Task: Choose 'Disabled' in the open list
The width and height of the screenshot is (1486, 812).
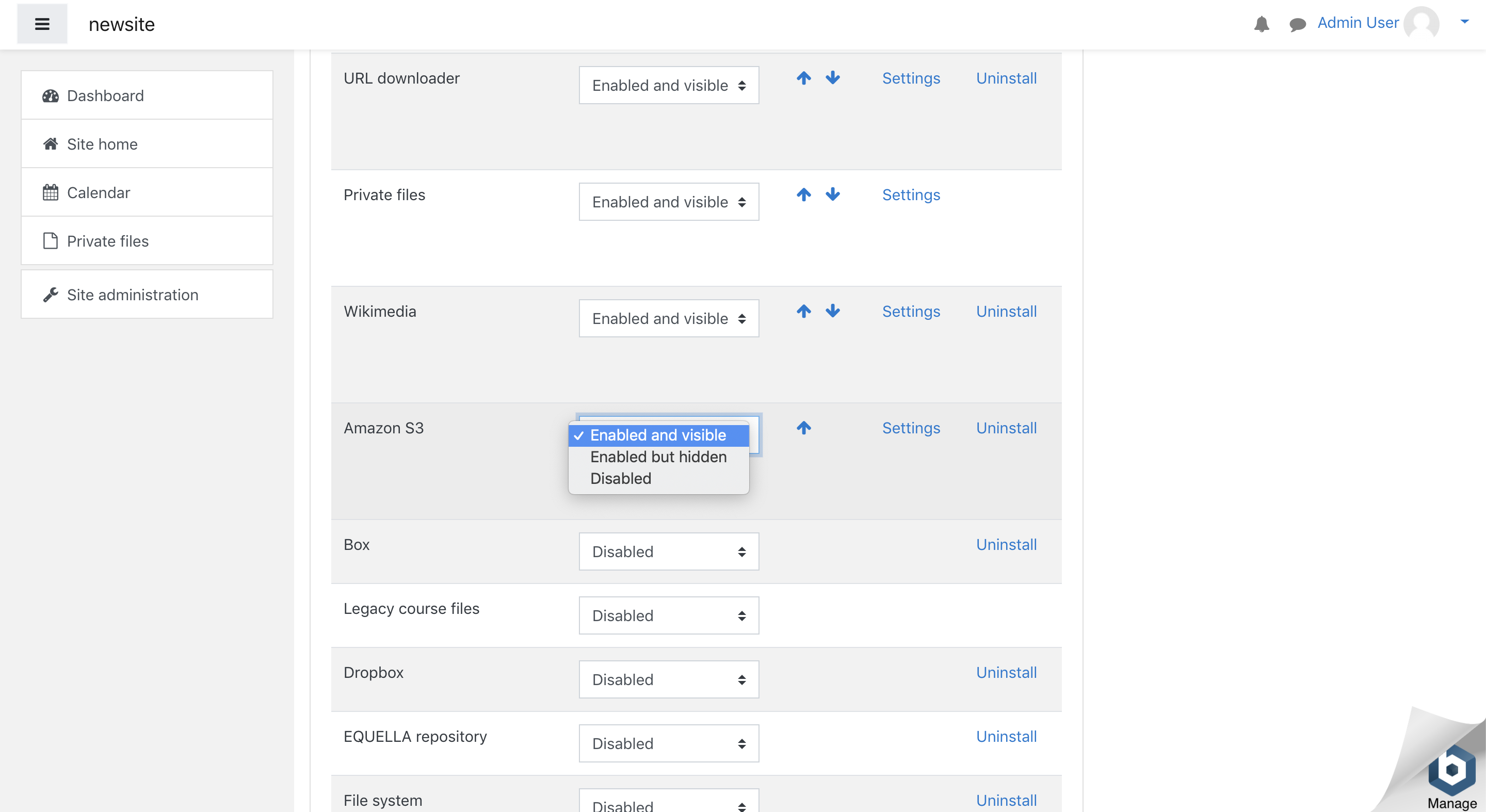Action: click(x=620, y=479)
